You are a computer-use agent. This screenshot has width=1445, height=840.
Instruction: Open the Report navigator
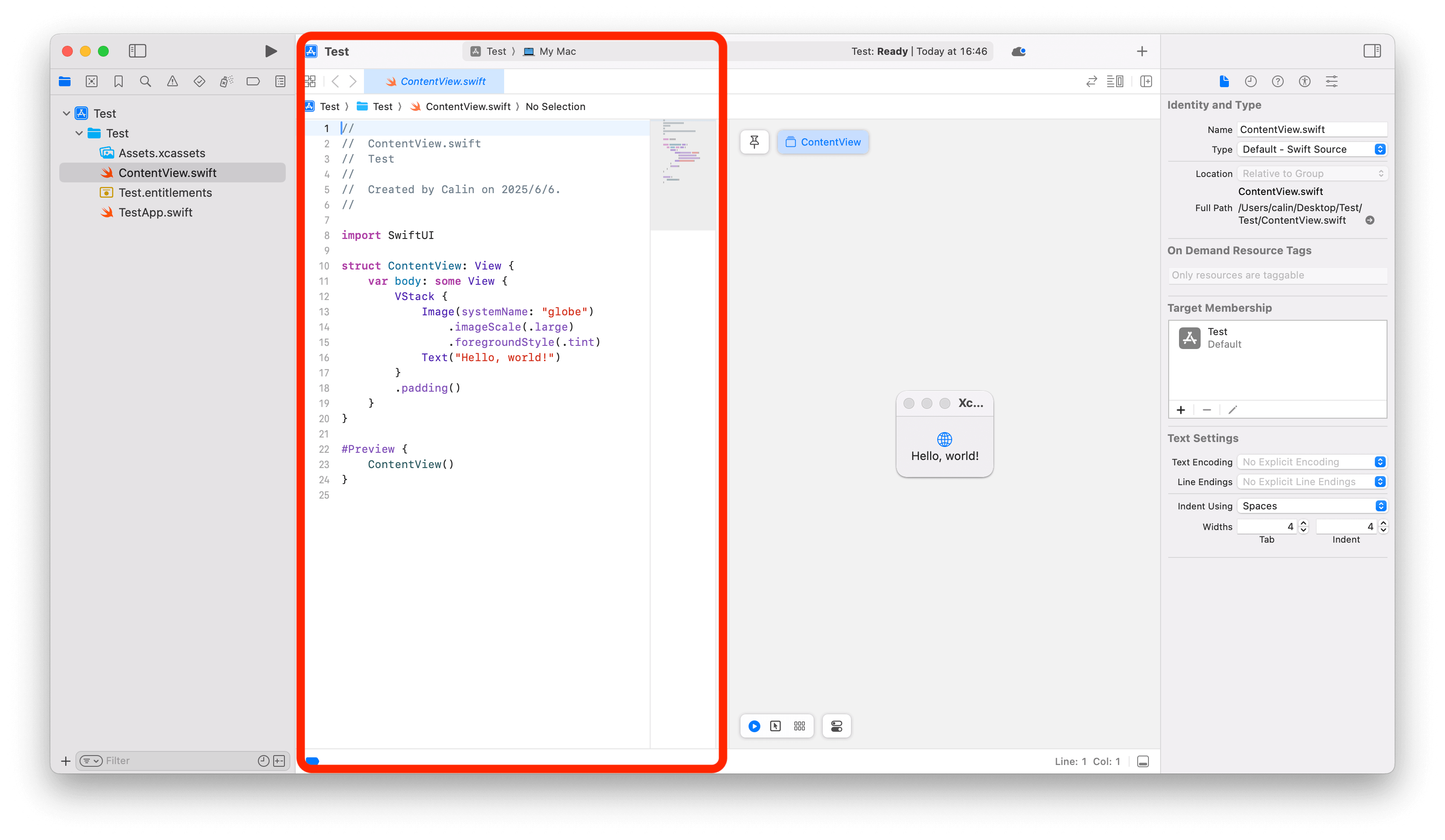(x=280, y=81)
